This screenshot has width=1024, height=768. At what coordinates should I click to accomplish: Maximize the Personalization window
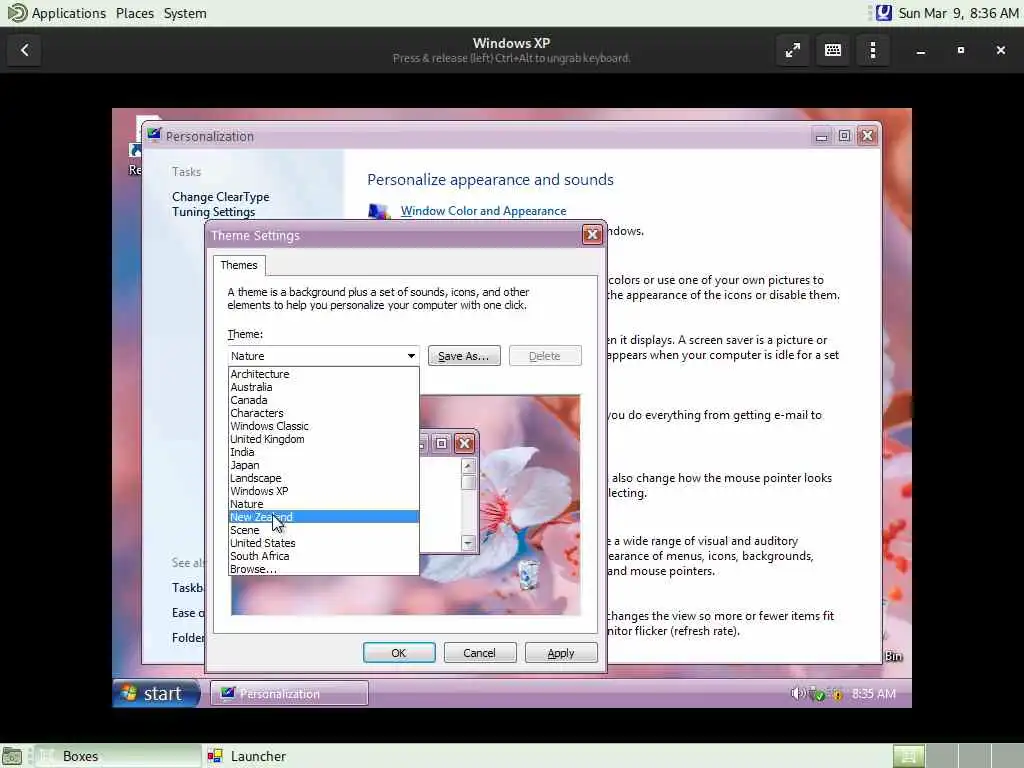click(x=844, y=136)
